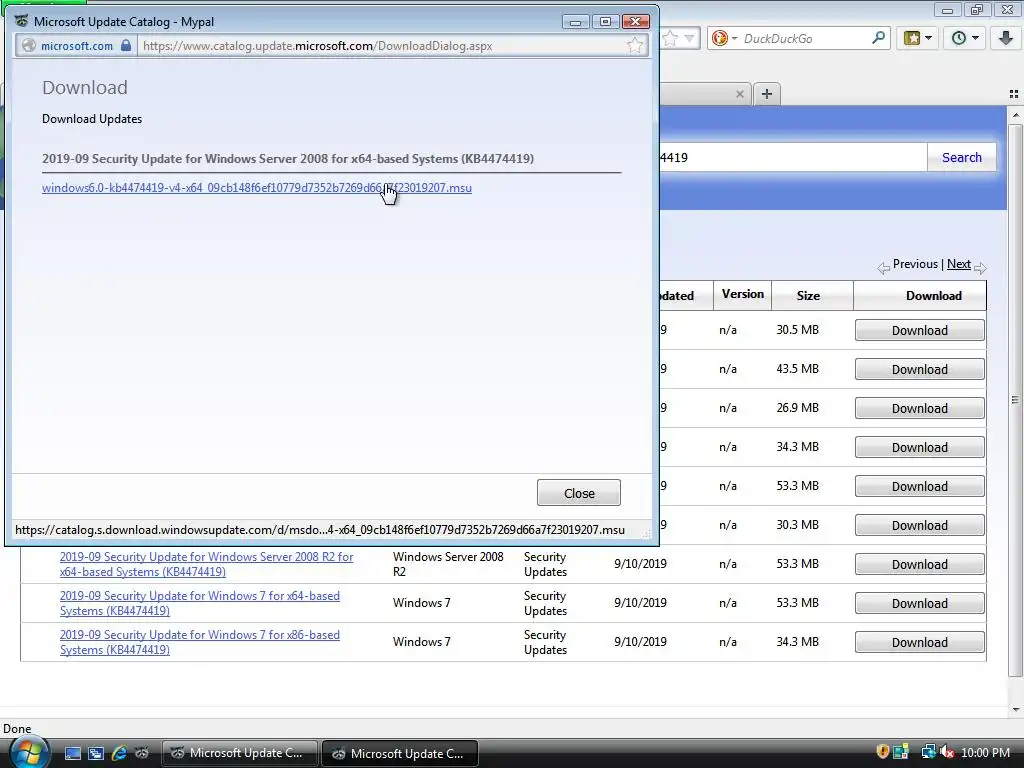The height and width of the screenshot is (768, 1024).
Task: Download the Windows Server 2008 R2 x64 update
Action: click(x=920, y=565)
